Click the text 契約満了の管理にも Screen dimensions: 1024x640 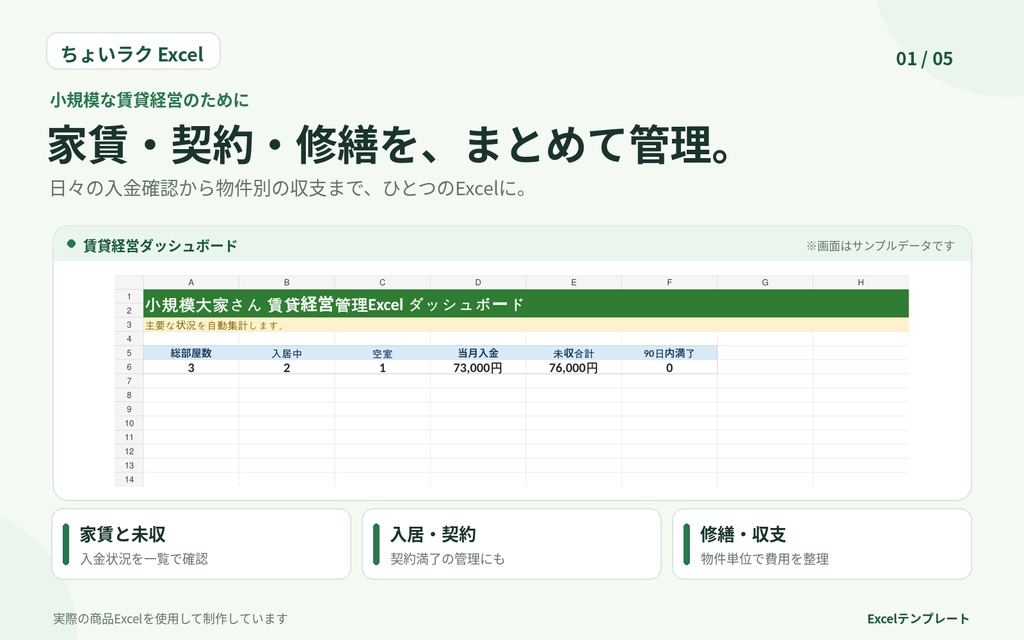click(x=447, y=558)
